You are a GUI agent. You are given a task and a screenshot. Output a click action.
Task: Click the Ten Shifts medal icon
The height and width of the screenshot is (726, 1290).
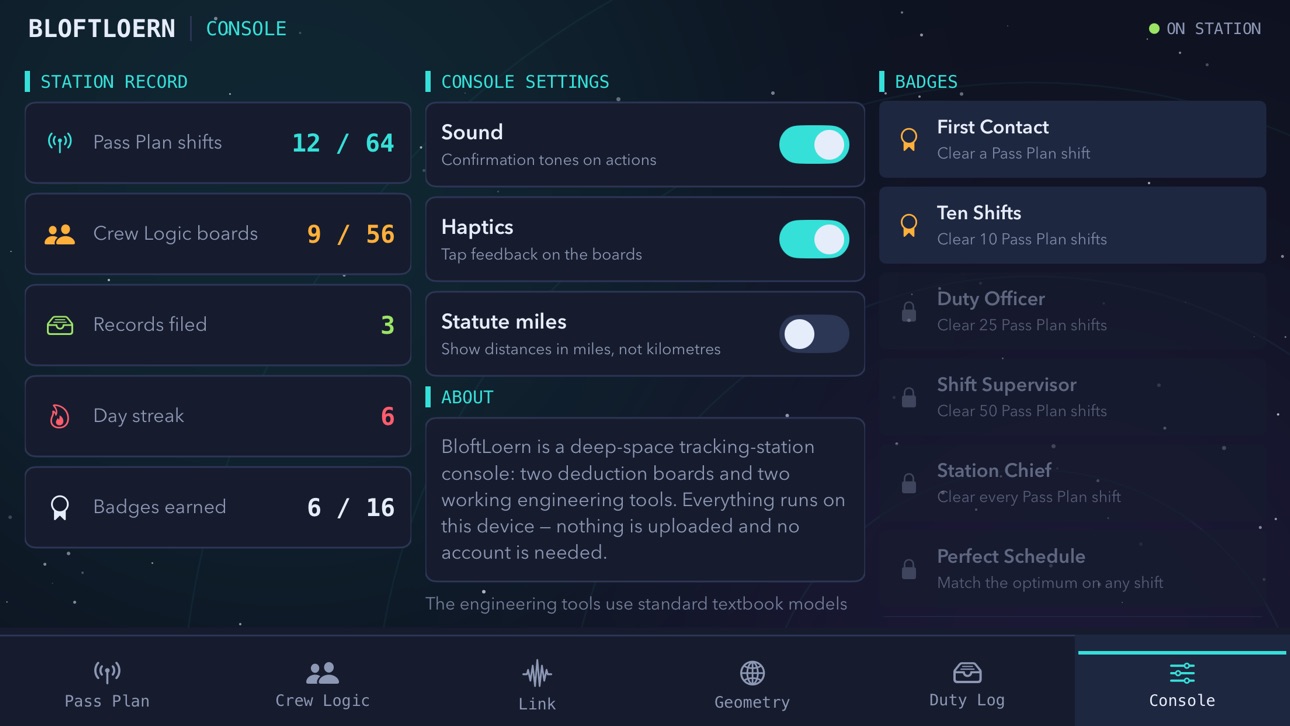(909, 226)
